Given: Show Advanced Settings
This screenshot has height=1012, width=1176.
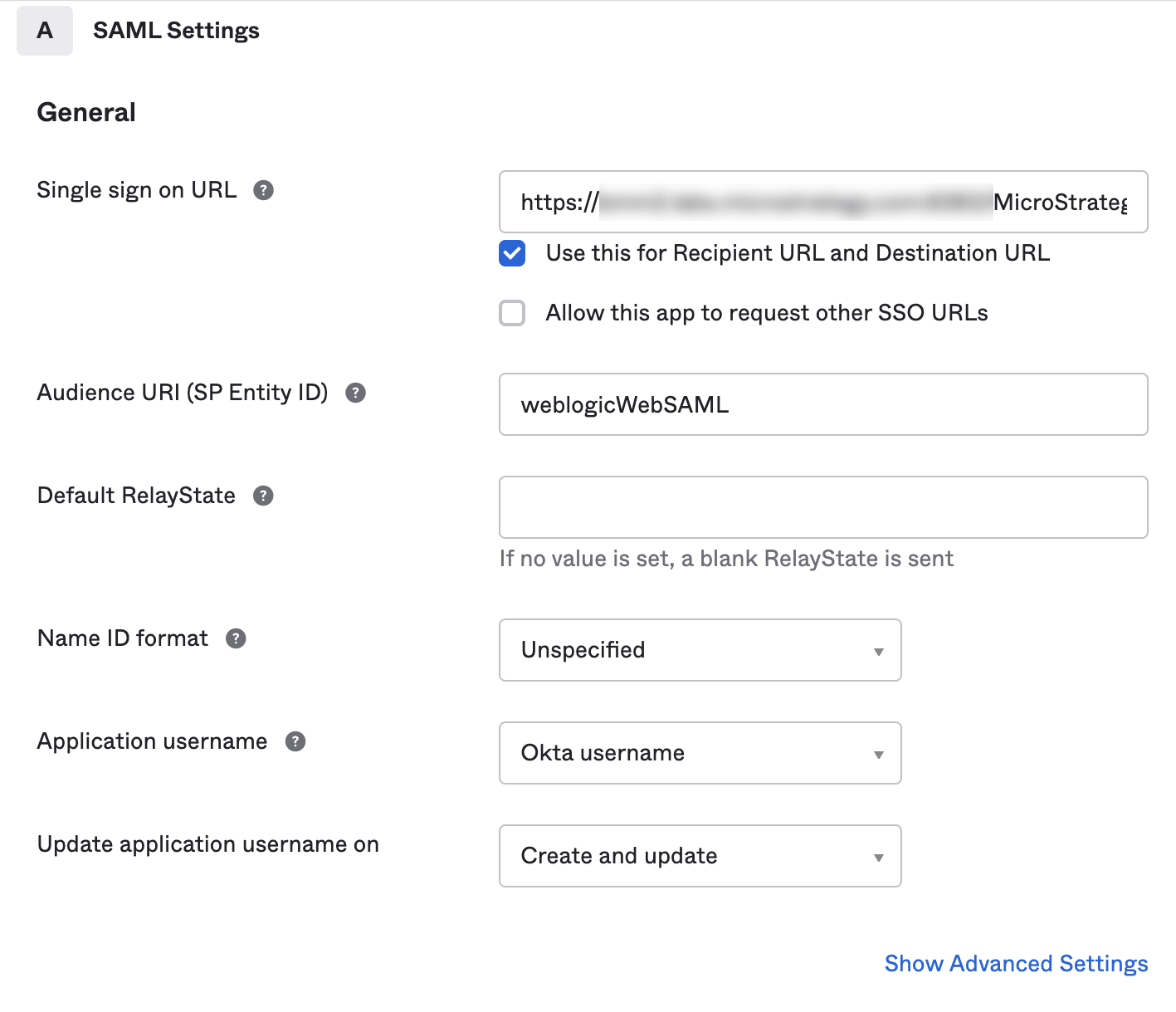Looking at the screenshot, I should click(1015, 964).
